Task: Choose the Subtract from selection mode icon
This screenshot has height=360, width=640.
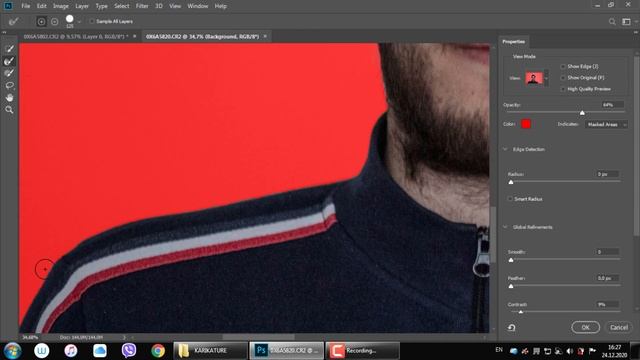Action: point(54,21)
